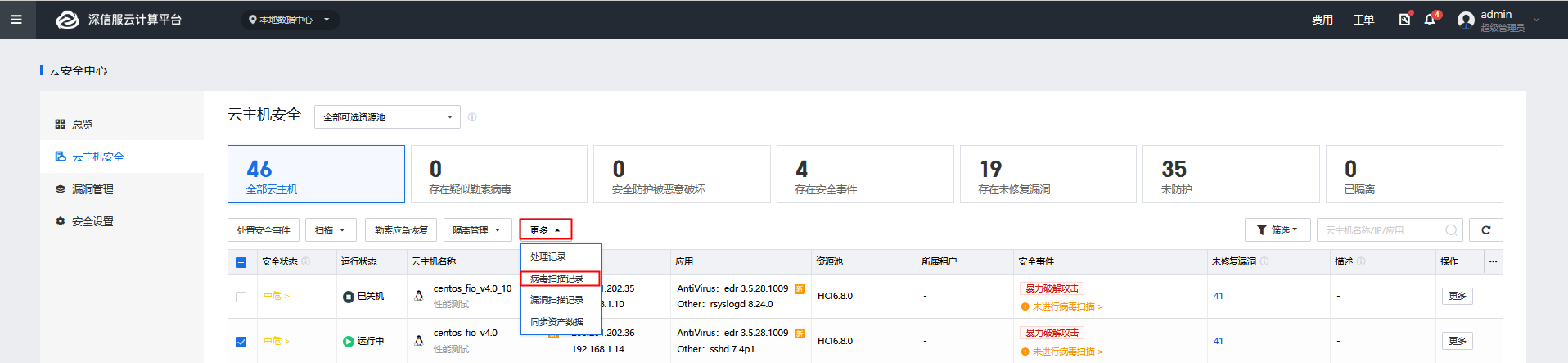Image resolution: width=1568 pixels, height=363 pixels.
Task: Click the search magnifier icon
Action: point(1451,230)
